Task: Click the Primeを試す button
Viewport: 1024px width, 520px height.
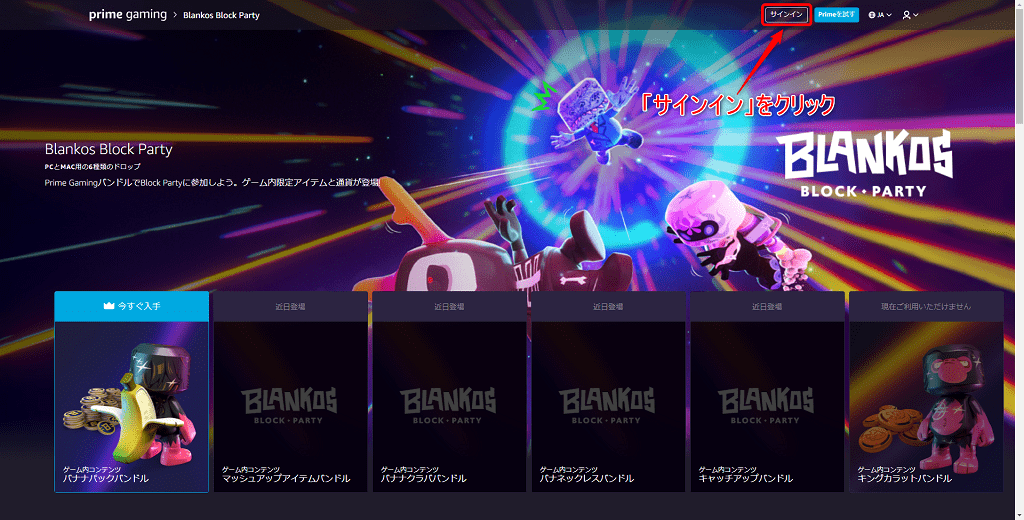Action: click(x=836, y=14)
